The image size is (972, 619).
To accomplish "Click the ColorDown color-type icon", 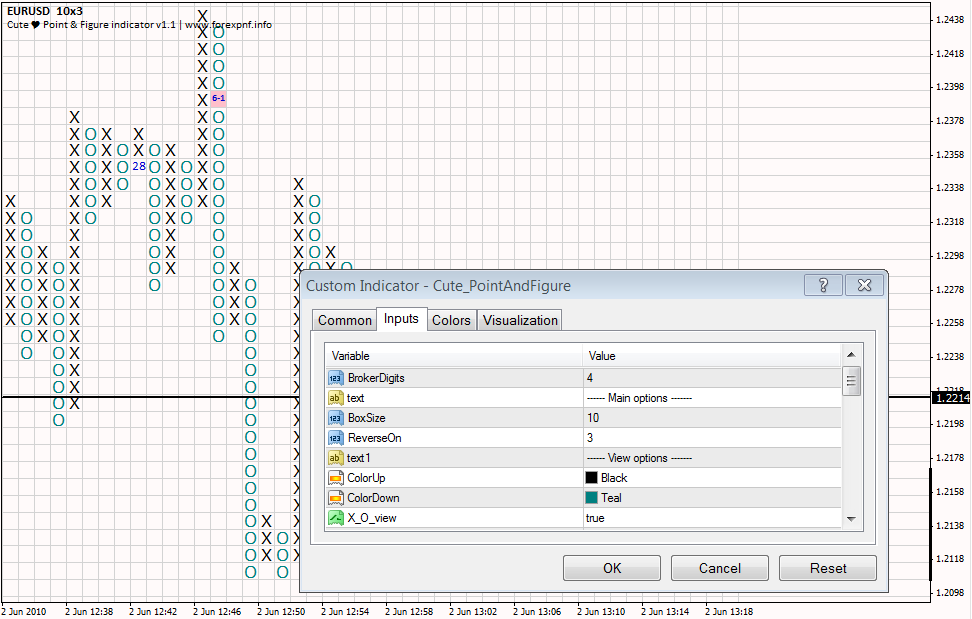I will (x=335, y=498).
